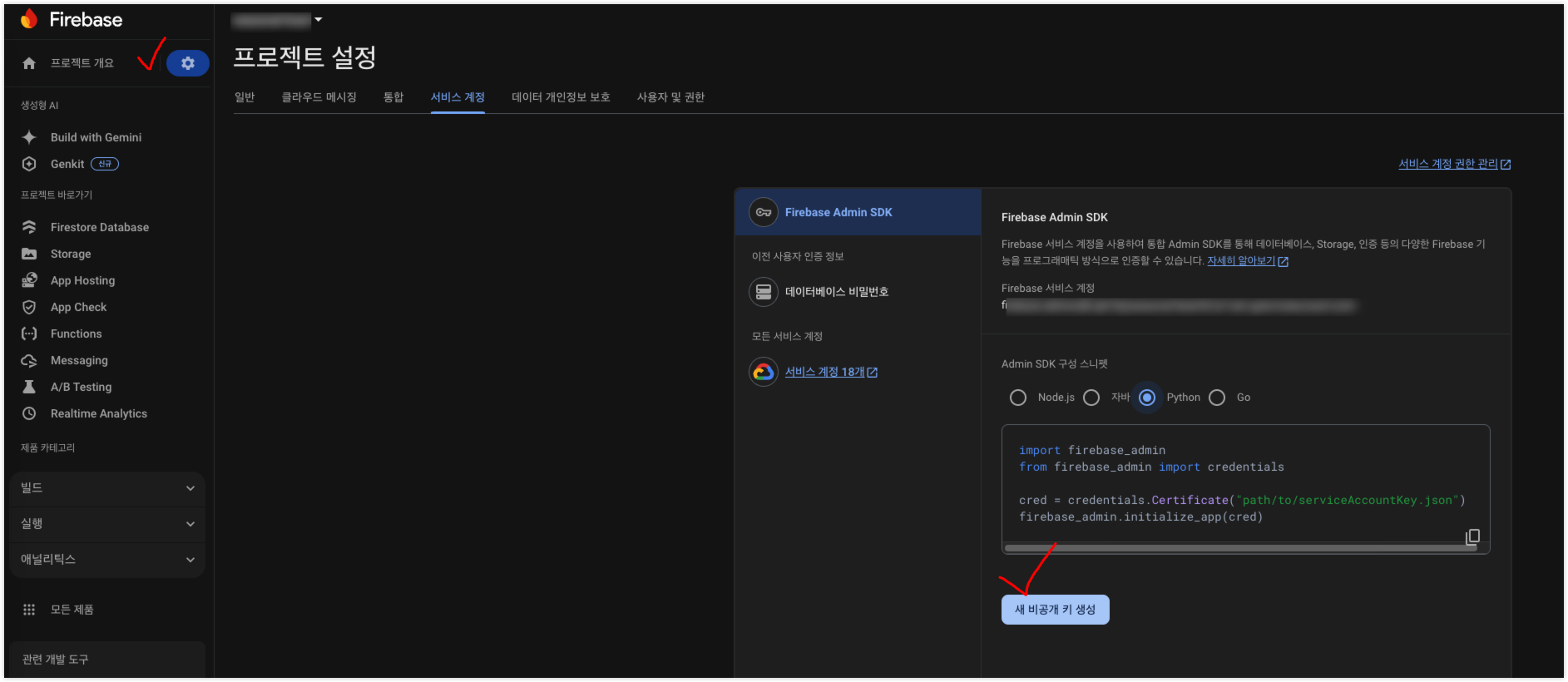
Task: Click the Functions brackets icon
Action: 29,334
